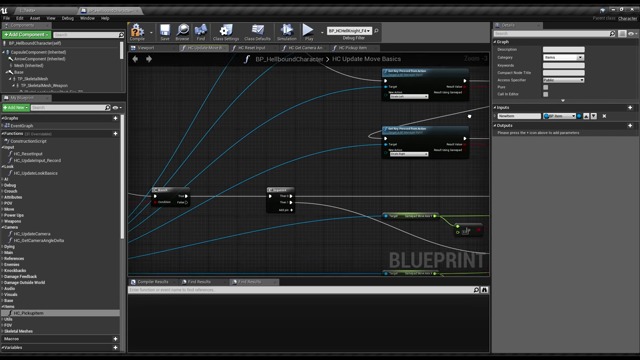Click the Character parent class link
The image size is (640, 360).
click(627, 18)
